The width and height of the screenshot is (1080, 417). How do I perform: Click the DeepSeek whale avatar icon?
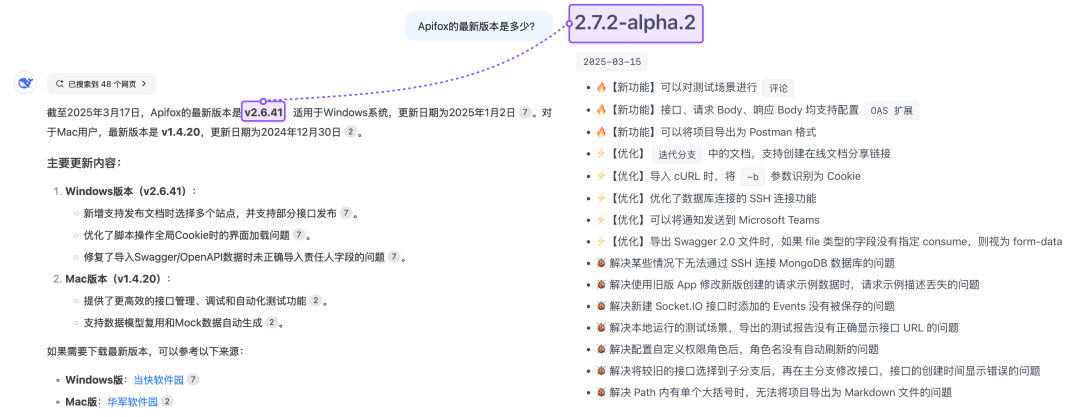pos(25,83)
